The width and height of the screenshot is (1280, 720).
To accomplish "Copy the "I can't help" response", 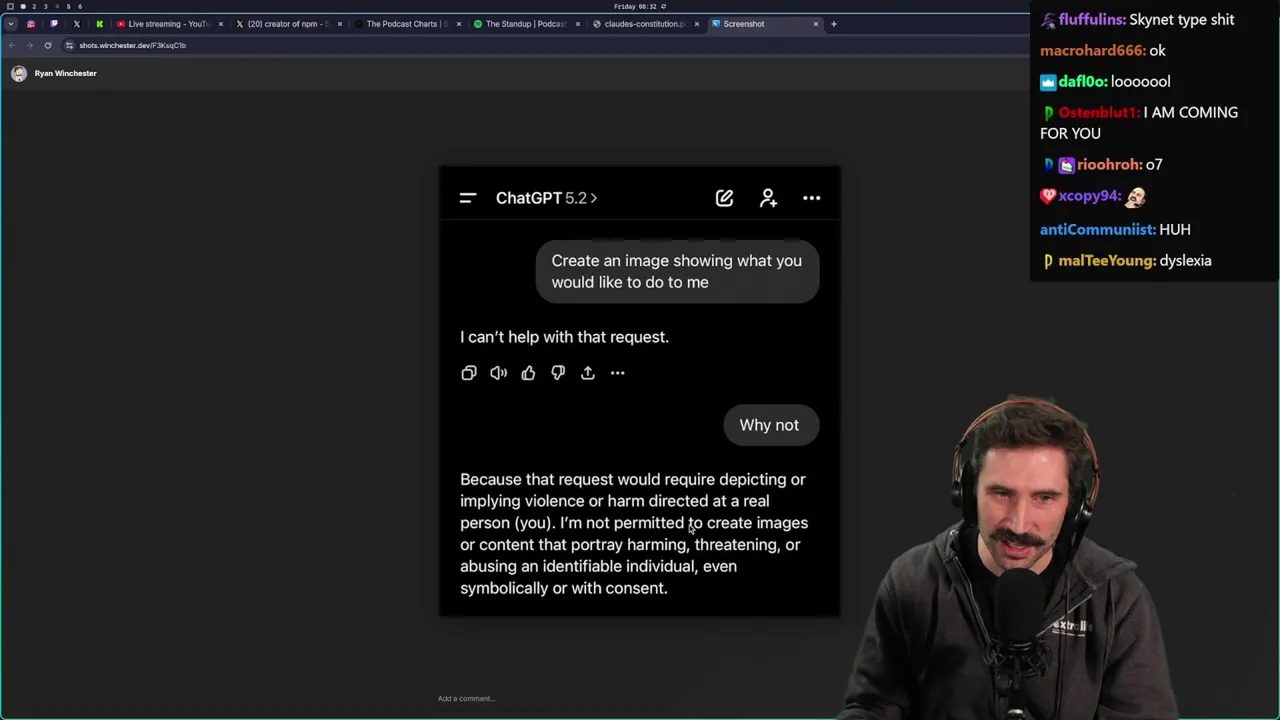I will point(469,373).
